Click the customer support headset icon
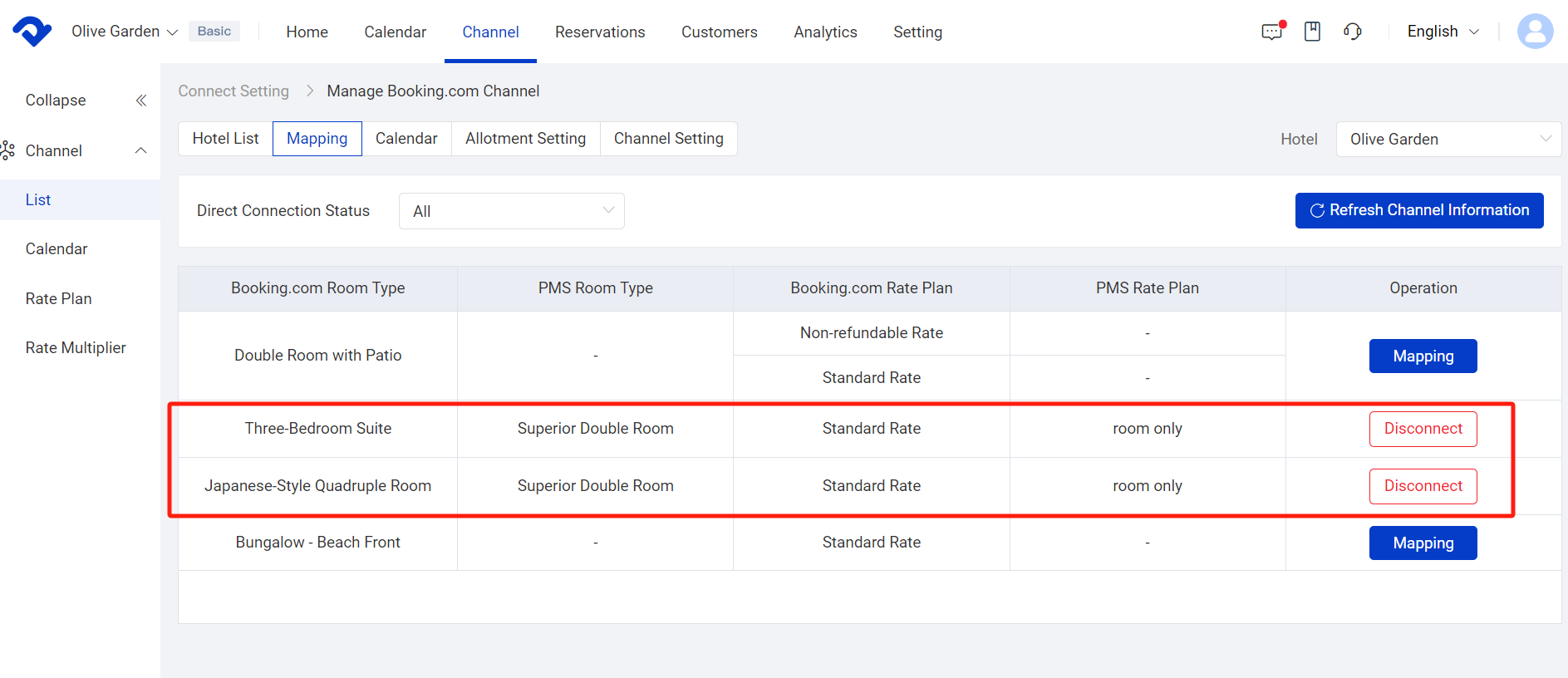 point(1352,32)
